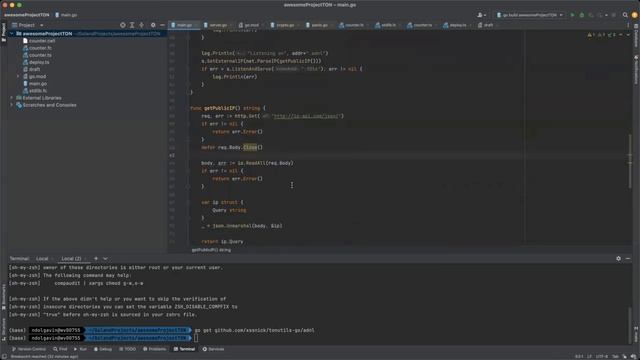Screen dimensions: 640x360
Task: Open Project panel settings gear
Action: coord(153,25)
